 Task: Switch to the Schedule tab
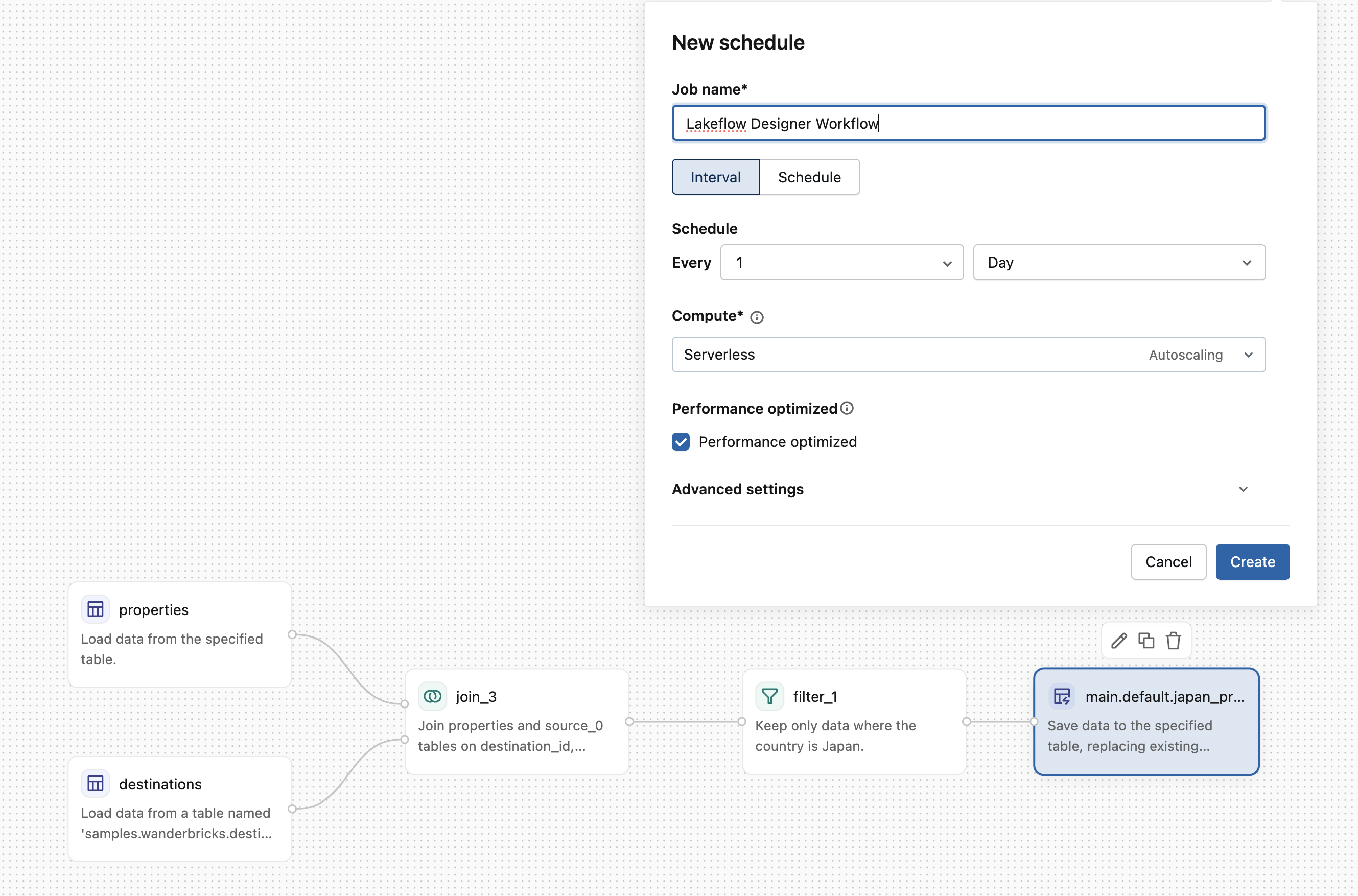pyautogui.click(x=809, y=177)
